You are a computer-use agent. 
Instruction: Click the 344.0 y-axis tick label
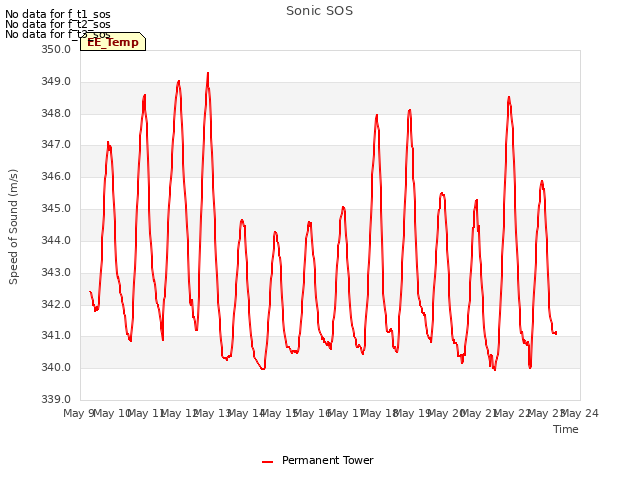[x=56, y=240]
